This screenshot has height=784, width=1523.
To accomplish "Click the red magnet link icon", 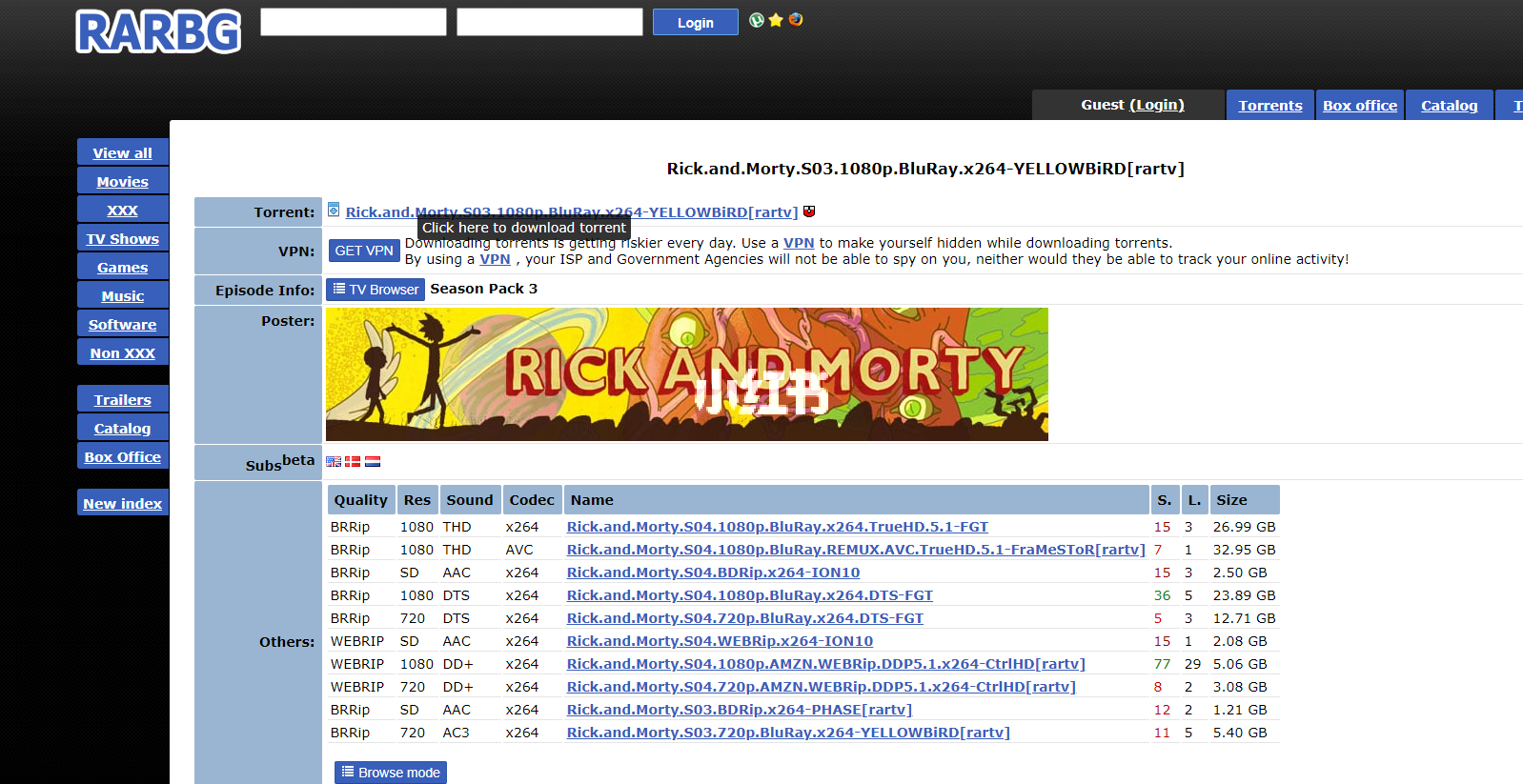I will (809, 211).
